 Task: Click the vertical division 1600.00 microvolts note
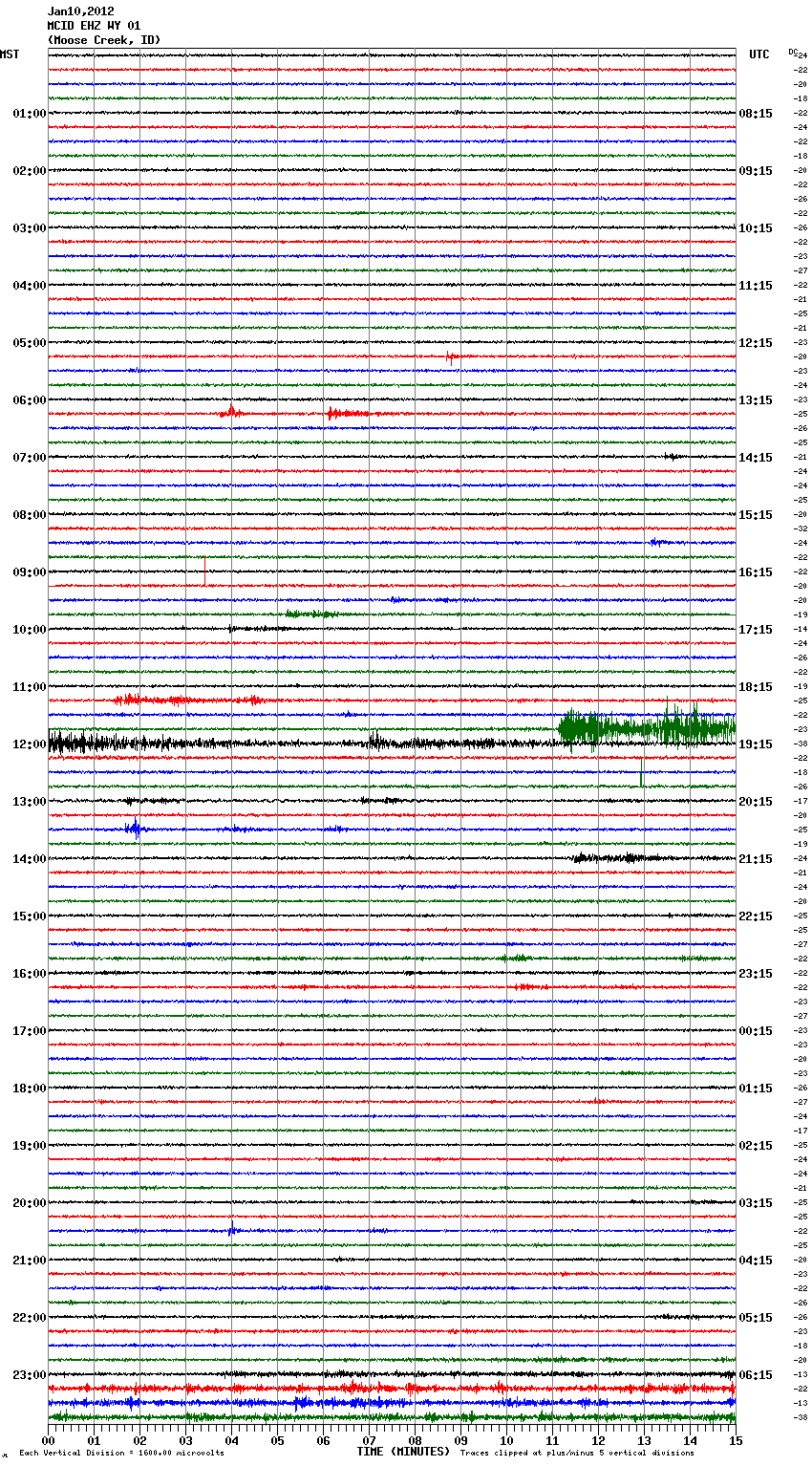tap(121, 1453)
